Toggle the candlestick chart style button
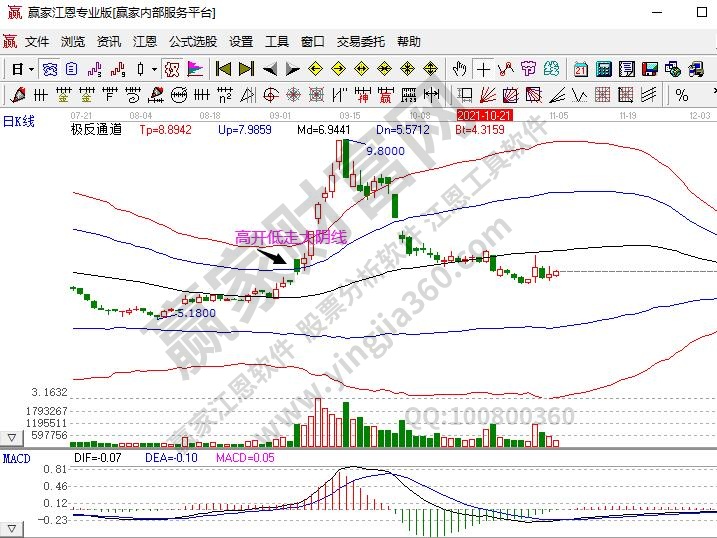 141,69
